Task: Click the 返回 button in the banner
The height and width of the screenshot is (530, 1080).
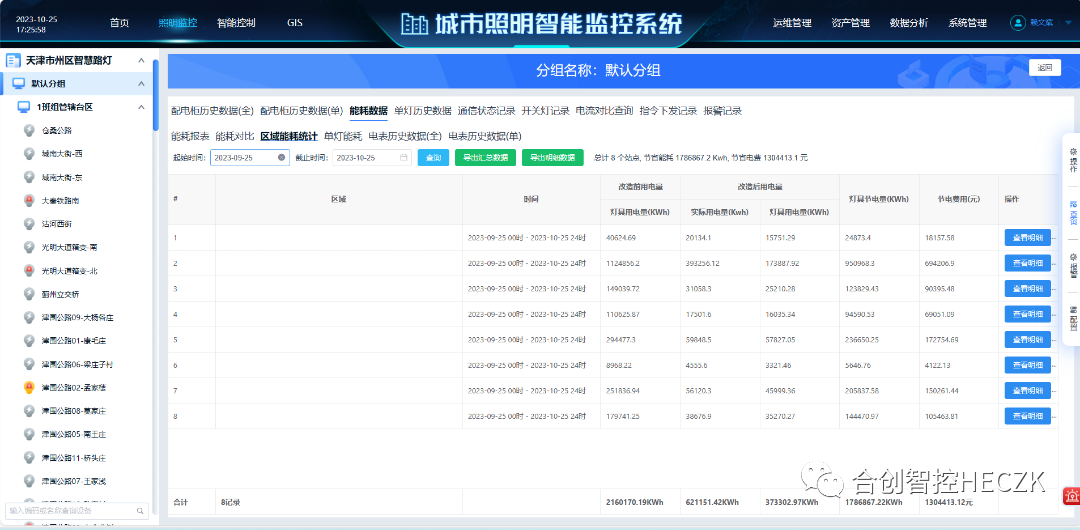Action: pos(1044,68)
